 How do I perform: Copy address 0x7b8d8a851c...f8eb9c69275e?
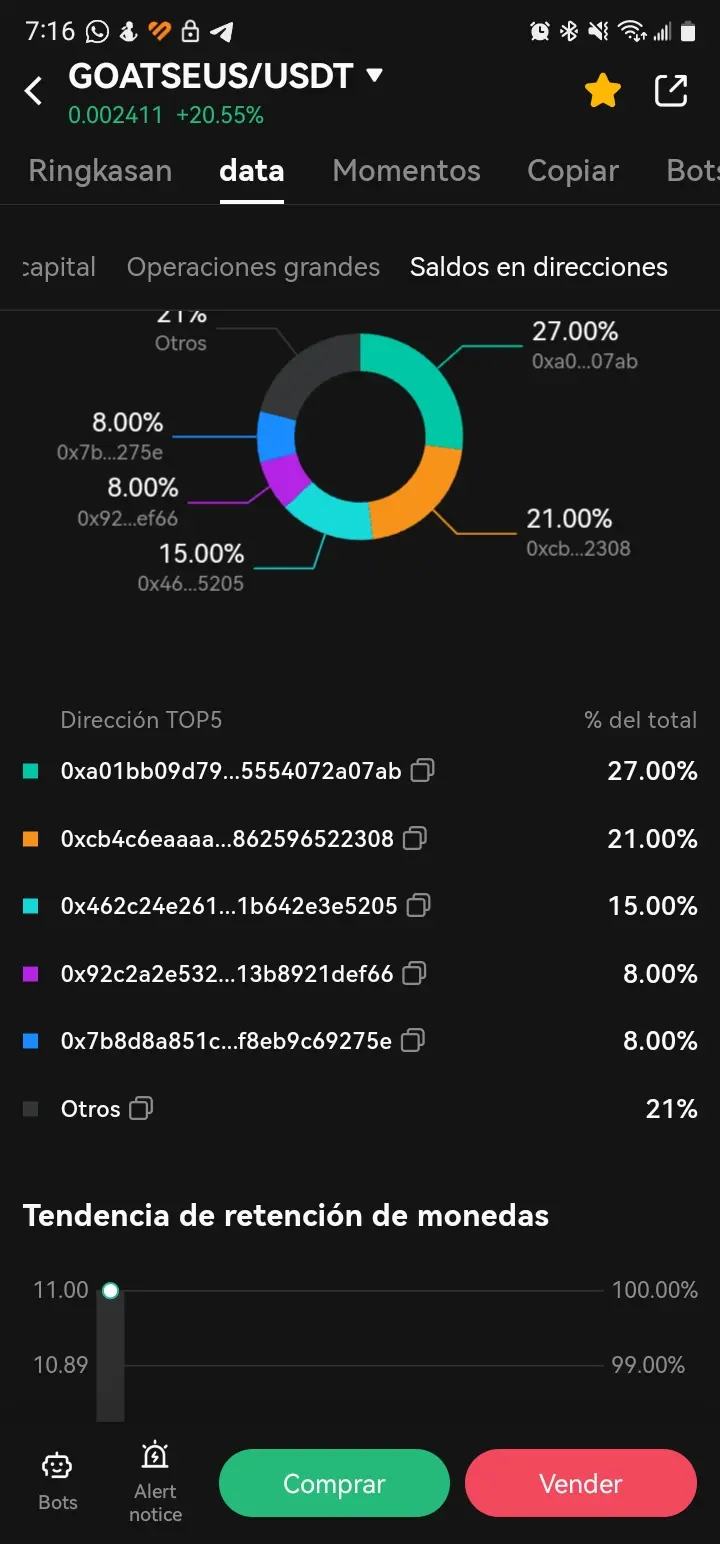click(x=412, y=1040)
